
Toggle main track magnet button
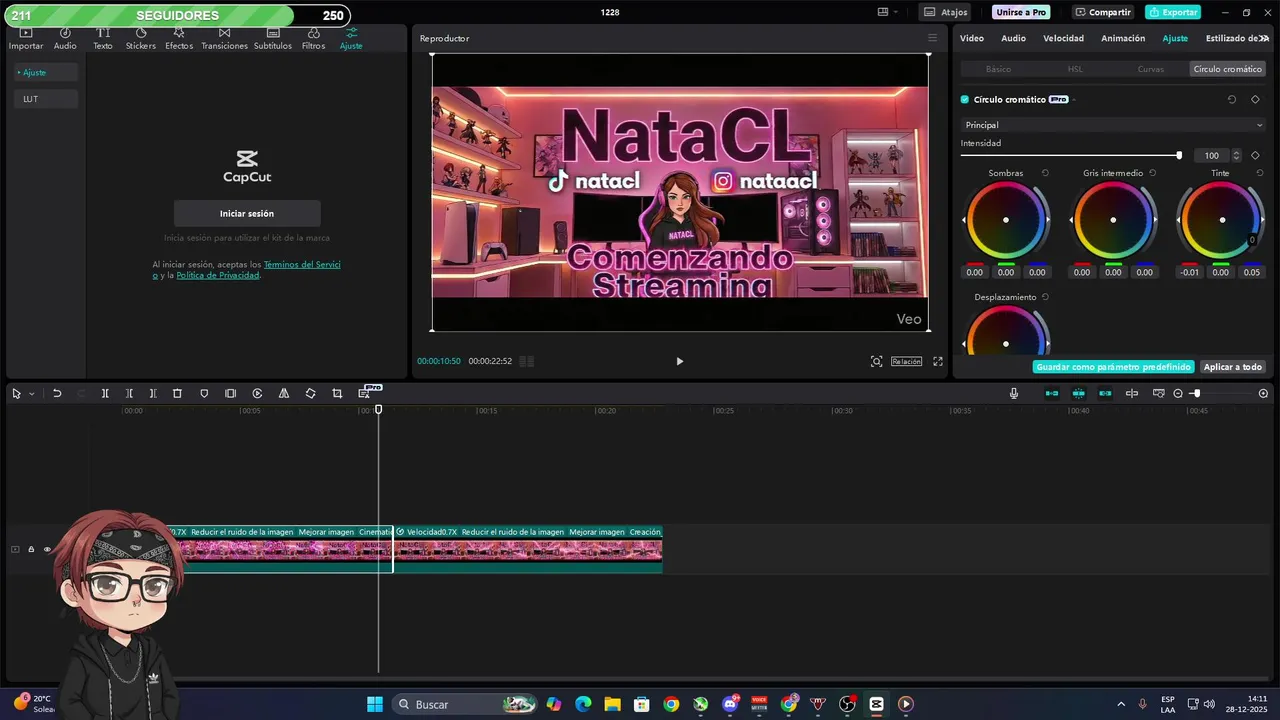tap(1052, 394)
